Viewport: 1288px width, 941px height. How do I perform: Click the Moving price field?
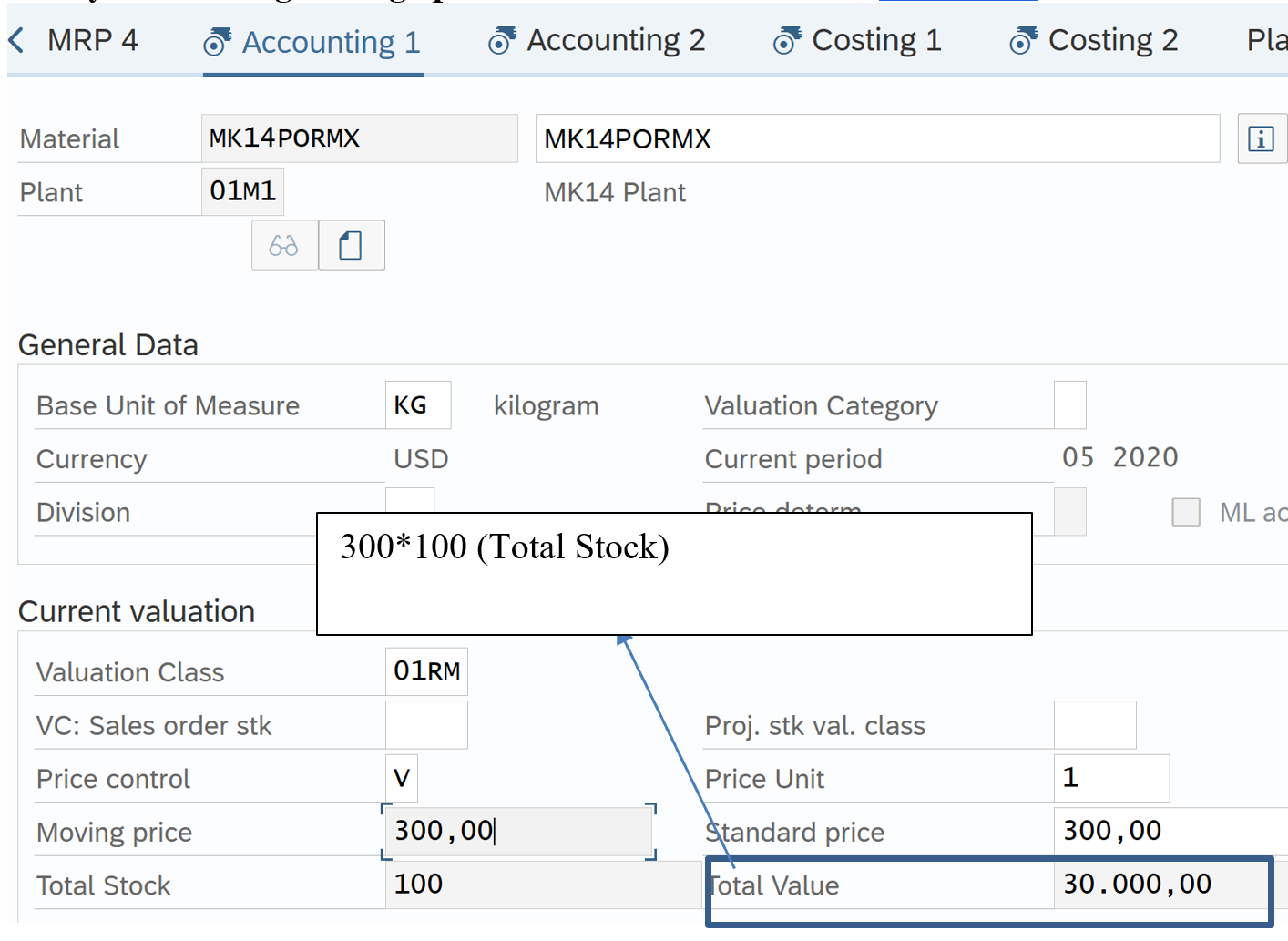click(517, 831)
